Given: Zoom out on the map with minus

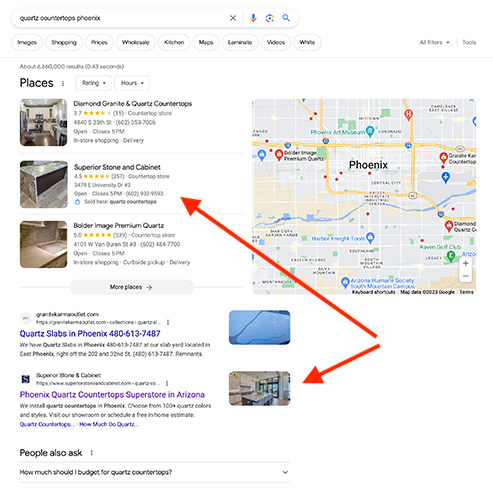Looking at the screenshot, I should (x=466, y=276).
